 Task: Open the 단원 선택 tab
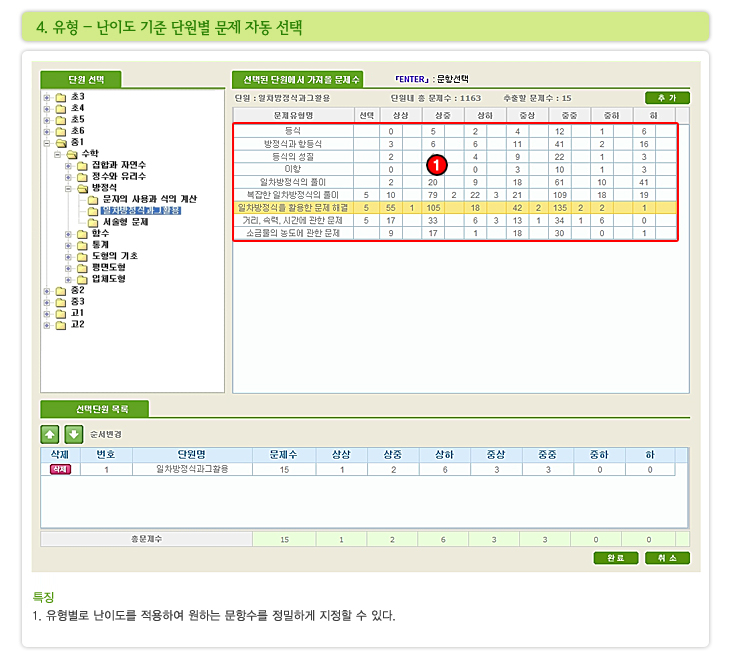[81, 80]
